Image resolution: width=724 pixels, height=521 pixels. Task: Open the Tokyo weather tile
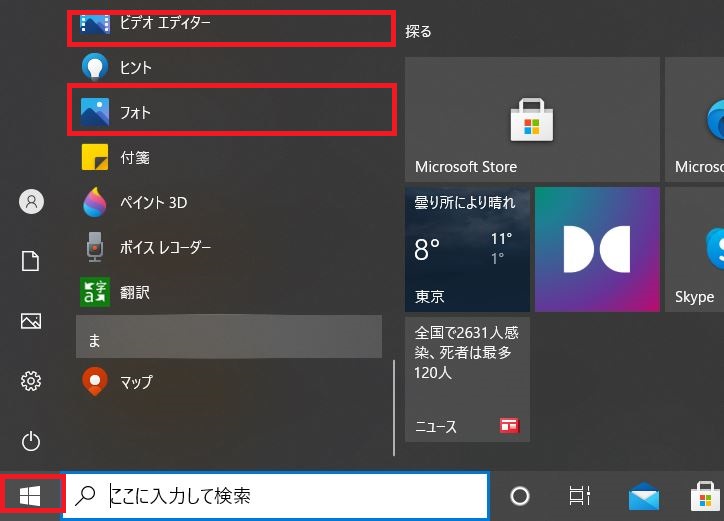click(467, 249)
